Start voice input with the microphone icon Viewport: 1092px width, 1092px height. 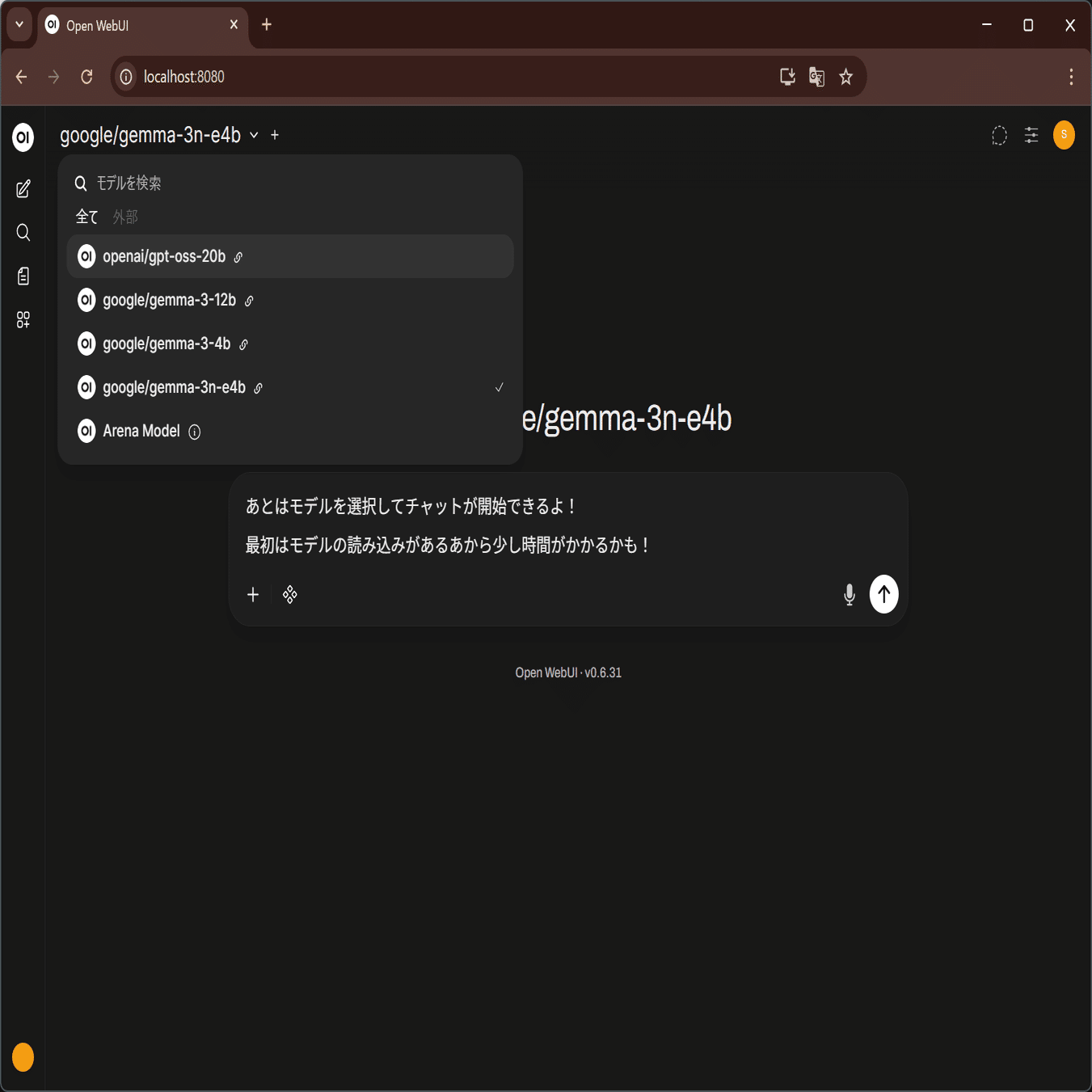[850, 595]
